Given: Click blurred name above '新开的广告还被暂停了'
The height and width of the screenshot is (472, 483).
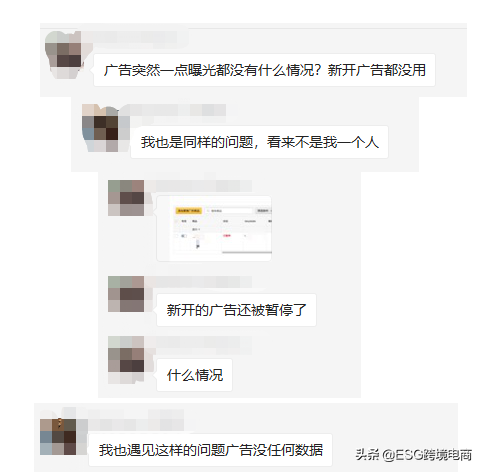Looking at the screenshot, I should [x=199, y=282].
